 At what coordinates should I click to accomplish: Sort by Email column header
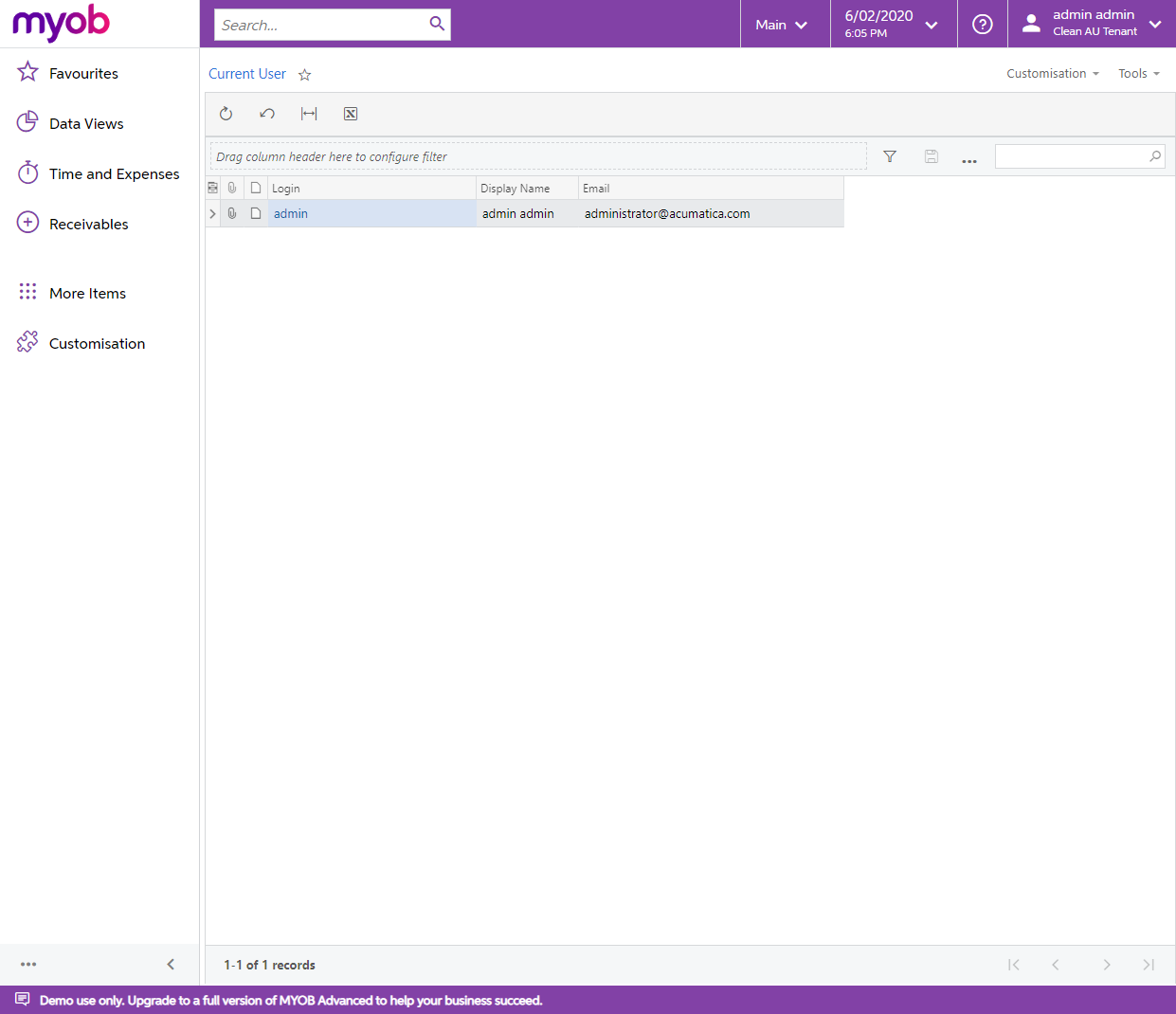(x=711, y=188)
